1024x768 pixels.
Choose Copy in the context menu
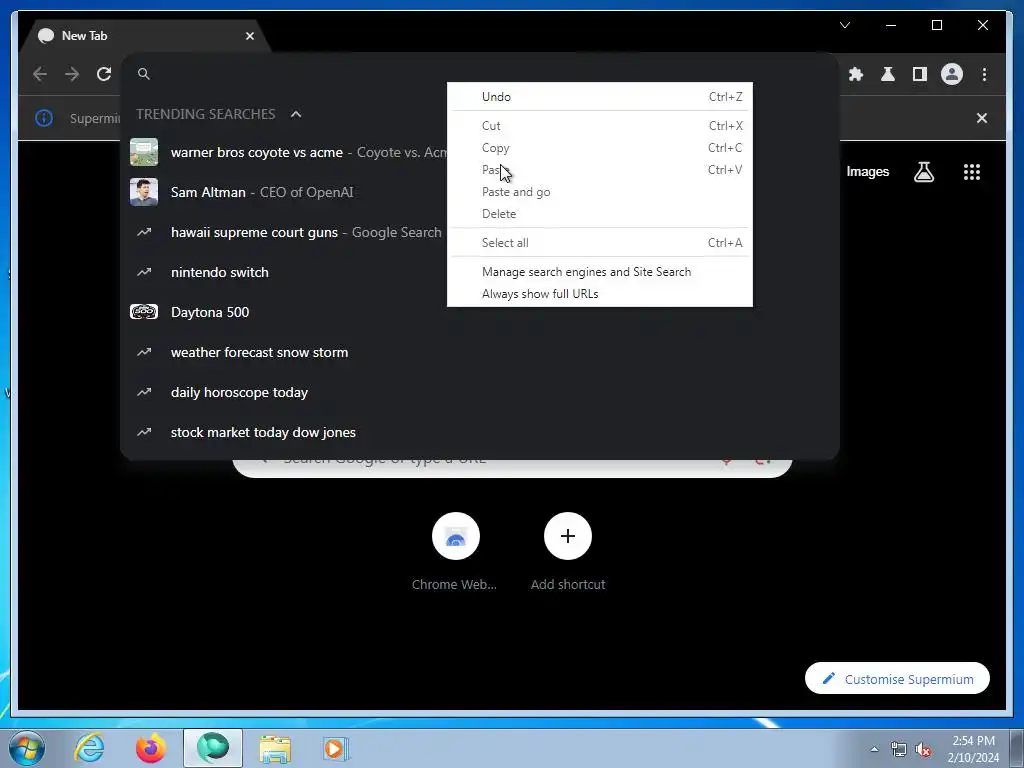(x=600, y=148)
